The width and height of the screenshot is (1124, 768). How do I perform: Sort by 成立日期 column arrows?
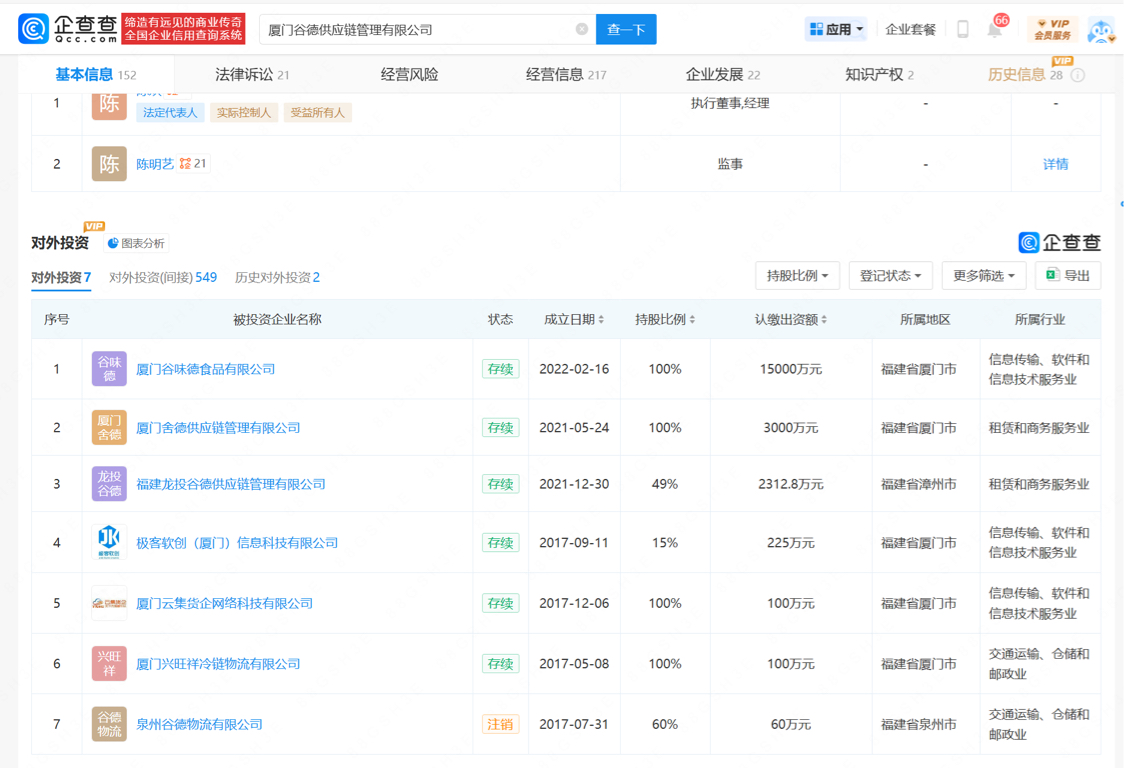pyautogui.click(x=601, y=320)
